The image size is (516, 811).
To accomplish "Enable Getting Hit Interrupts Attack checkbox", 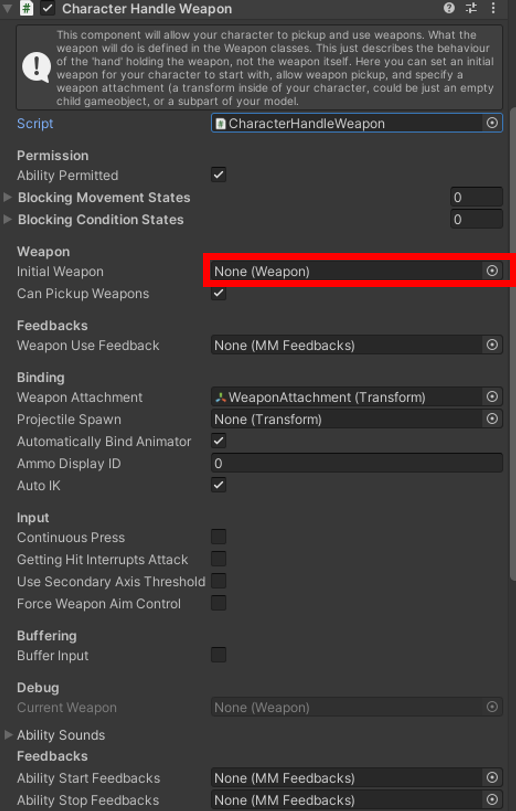I will (219, 559).
